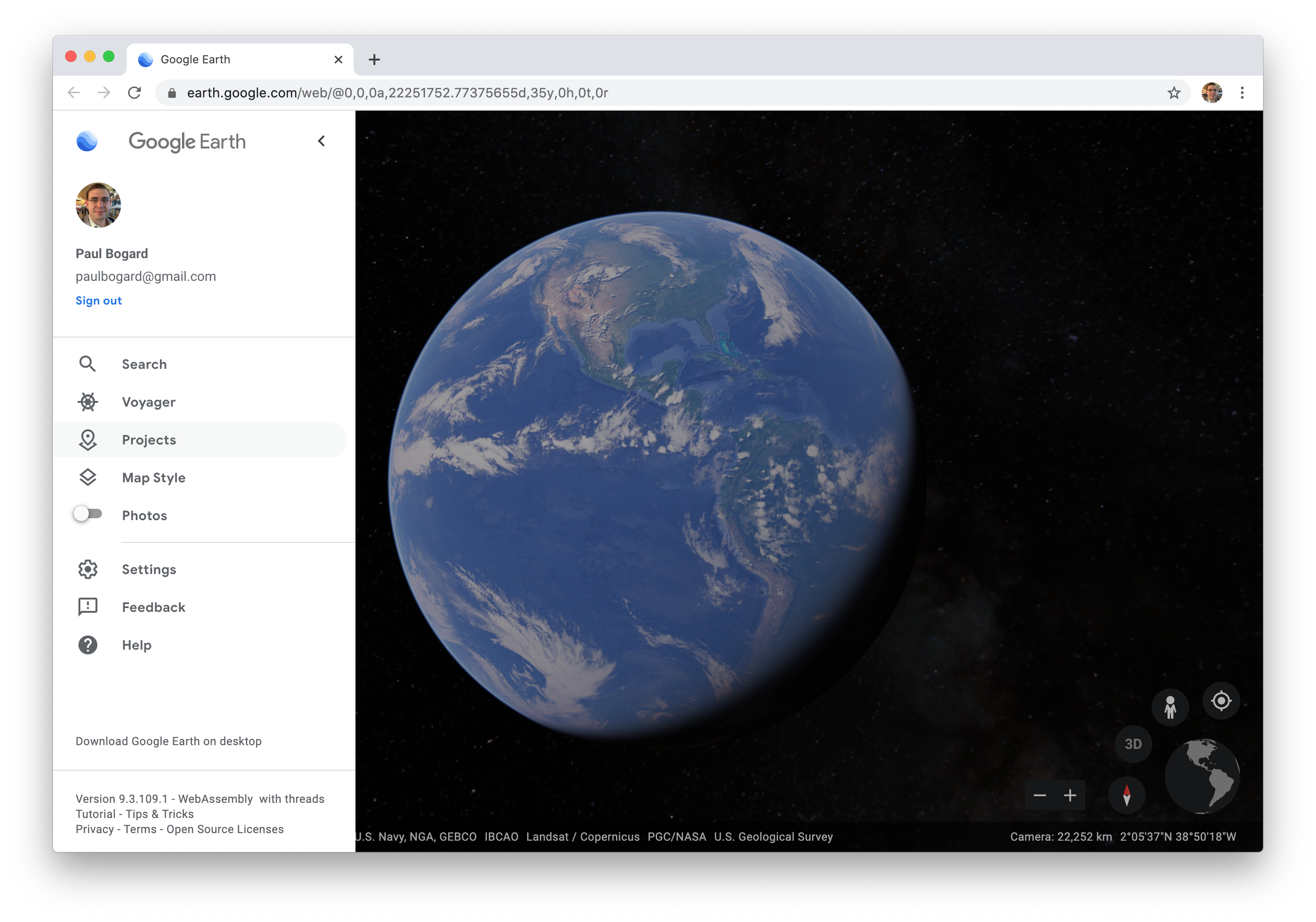Screen dimensions: 1316x922
Task: Open Google Earth Settings
Action: point(148,569)
